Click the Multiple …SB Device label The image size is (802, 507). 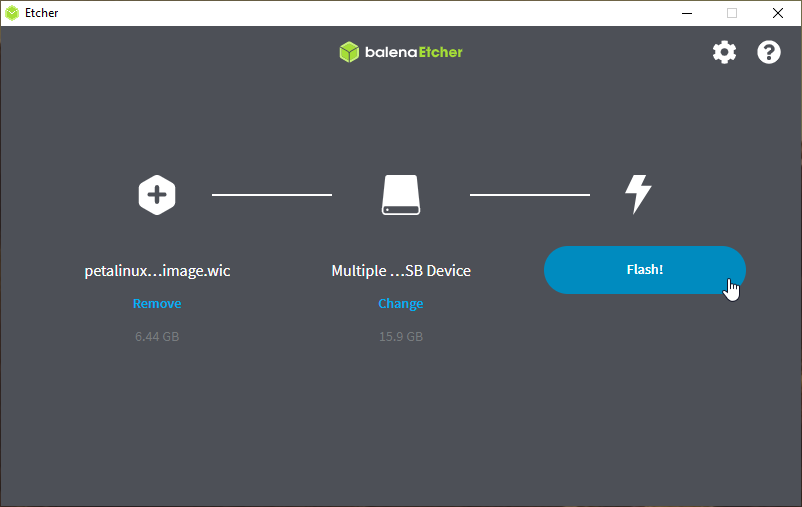(x=401, y=271)
